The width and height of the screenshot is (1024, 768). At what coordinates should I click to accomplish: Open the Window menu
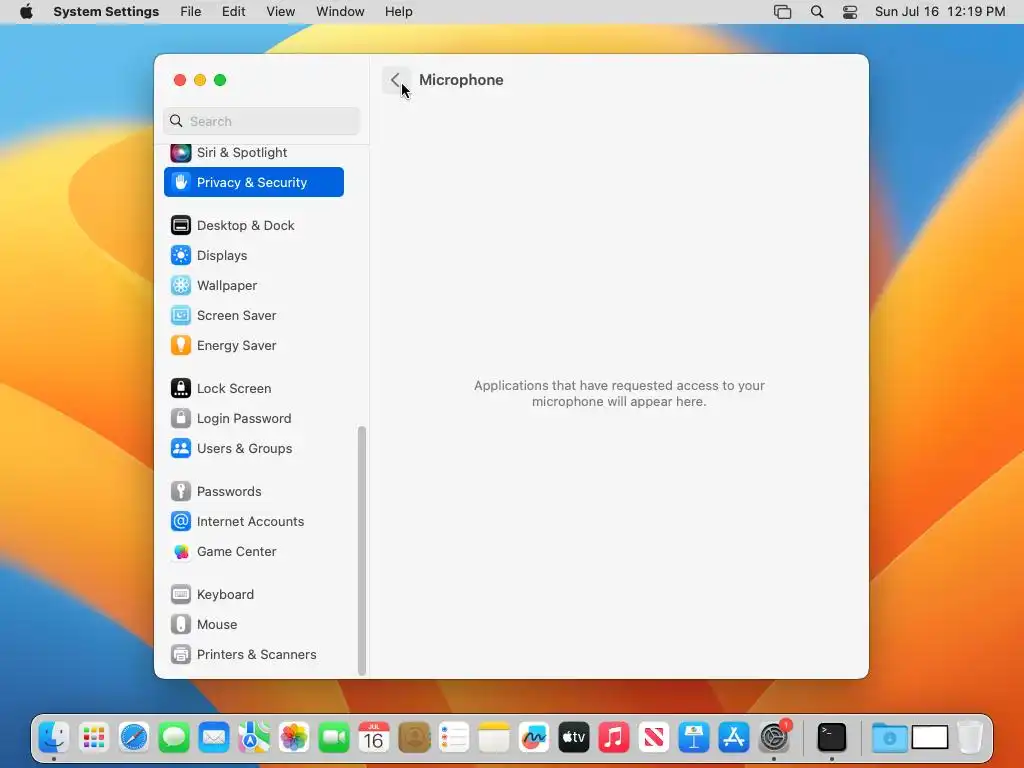point(340,12)
